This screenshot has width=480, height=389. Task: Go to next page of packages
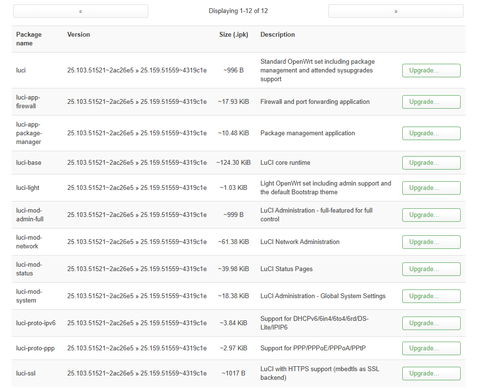coord(396,11)
